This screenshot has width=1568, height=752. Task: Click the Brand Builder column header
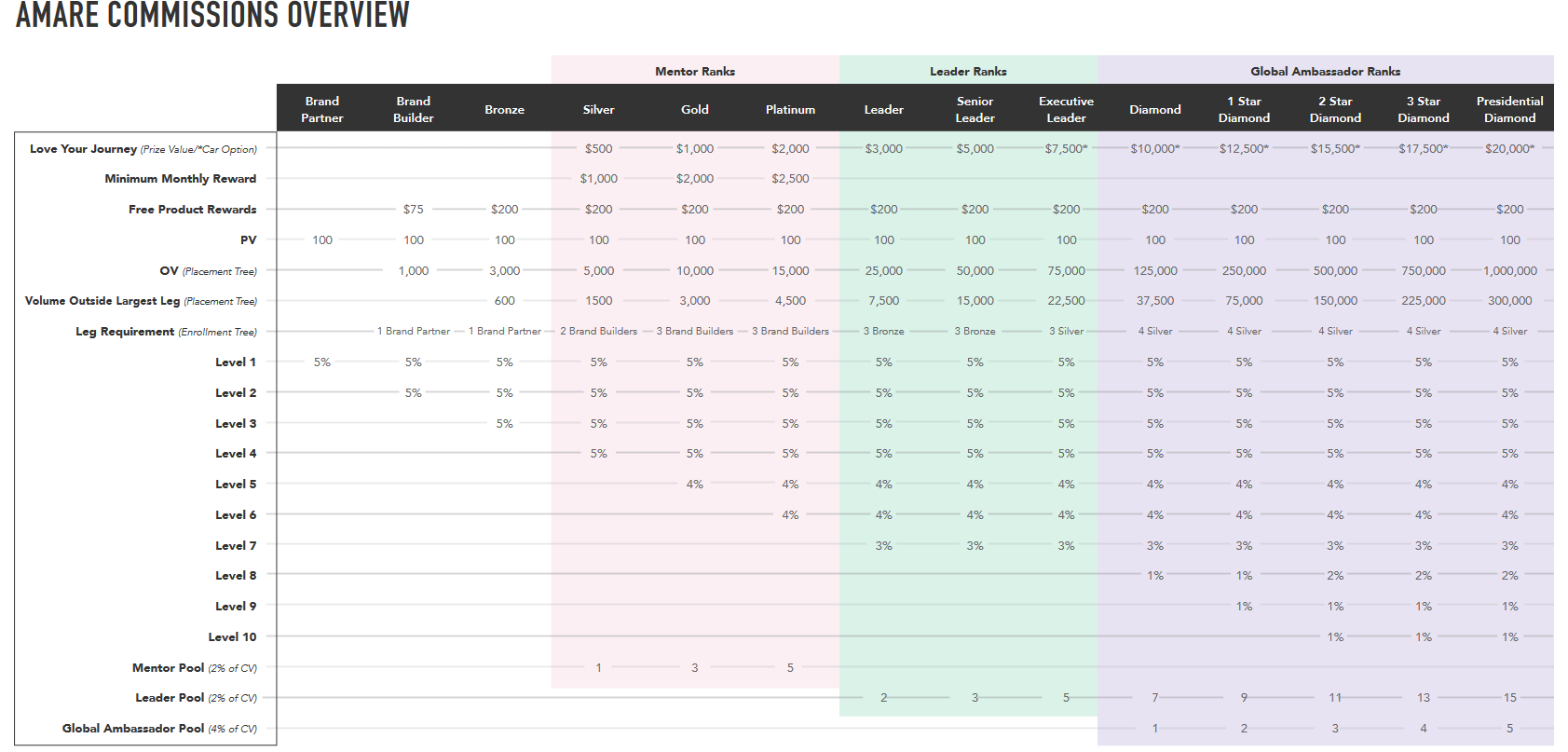[414, 109]
